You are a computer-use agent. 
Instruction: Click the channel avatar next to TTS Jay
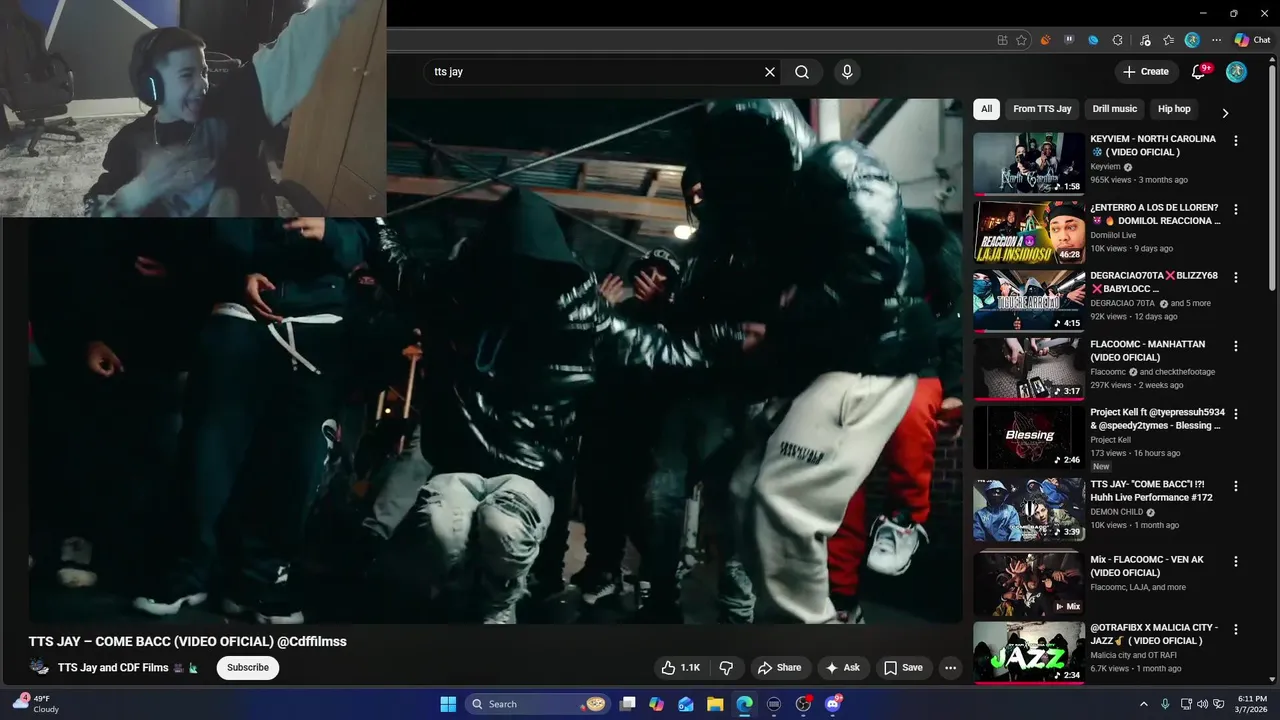click(x=39, y=667)
